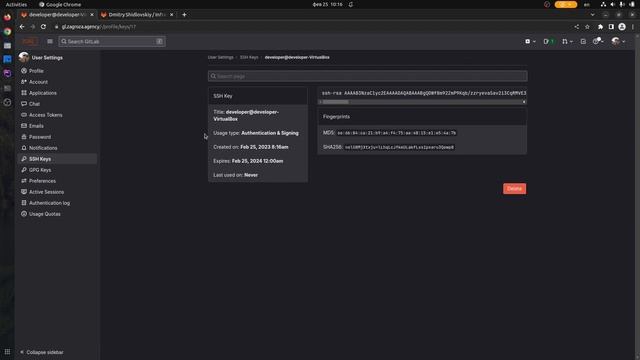The height and width of the screenshot is (360, 640).
Task: Click the address bar URL
Action: (x=99, y=27)
